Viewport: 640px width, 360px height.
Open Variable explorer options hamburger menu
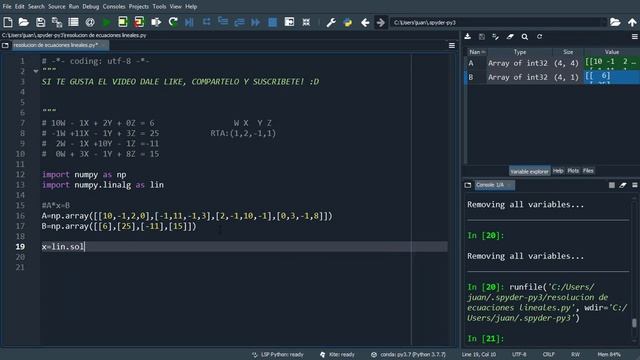click(x=635, y=37)
